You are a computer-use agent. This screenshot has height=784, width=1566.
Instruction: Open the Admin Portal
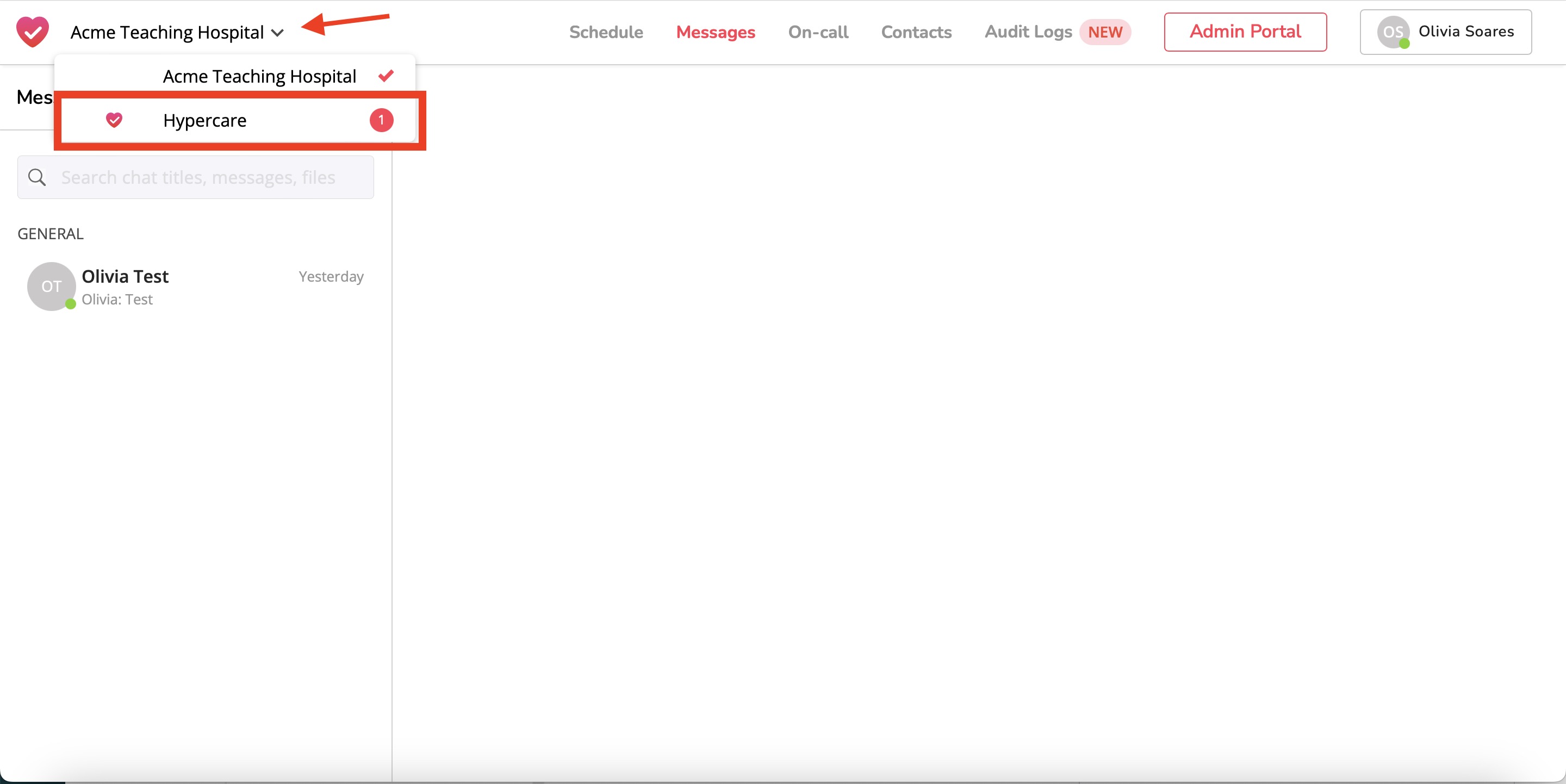(x=1245, y=32)
